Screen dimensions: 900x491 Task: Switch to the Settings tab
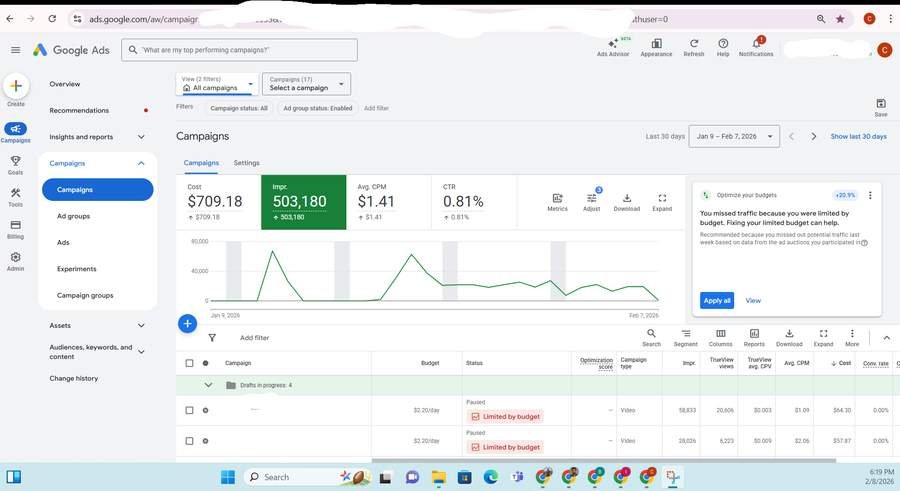tap(246, 163)
